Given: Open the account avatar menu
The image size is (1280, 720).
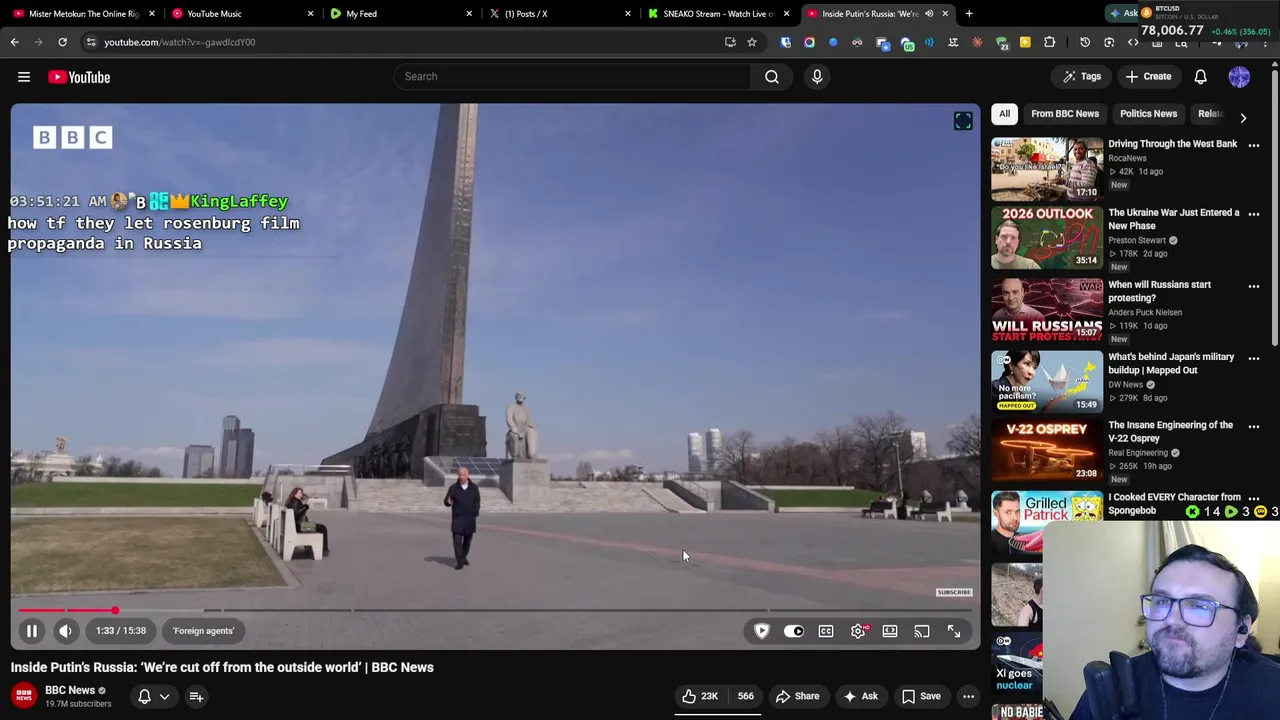Looking at the screenshot, I should (x=1239, y=76).
